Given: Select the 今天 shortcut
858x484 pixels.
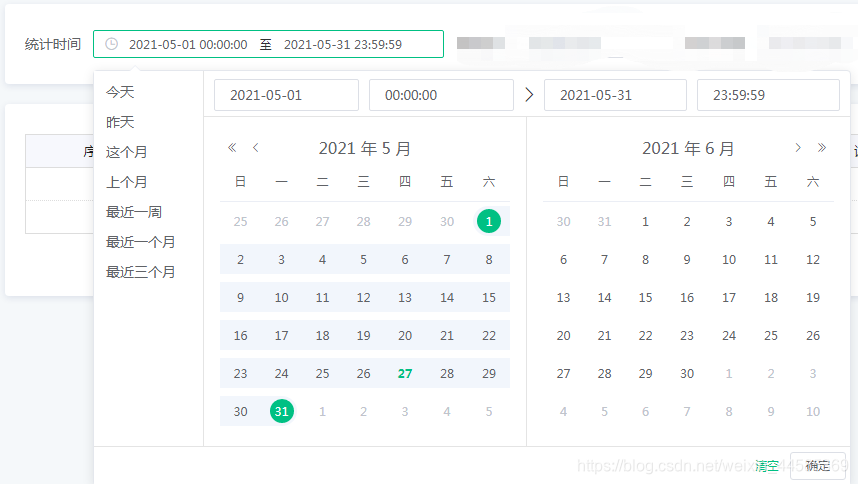Looking at the screenshot, I should 120,92.
